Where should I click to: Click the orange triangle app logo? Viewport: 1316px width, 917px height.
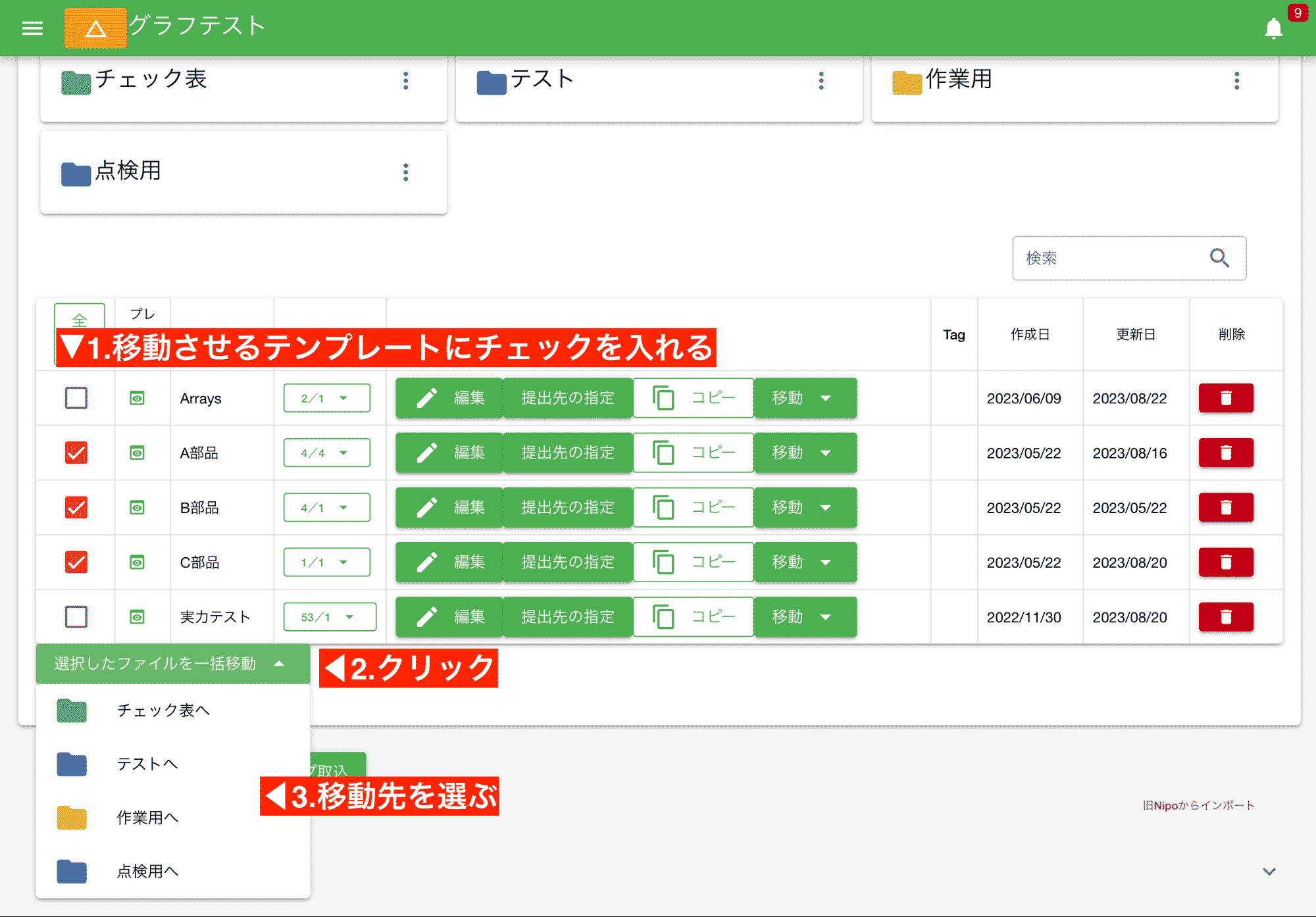coord(95,28)
